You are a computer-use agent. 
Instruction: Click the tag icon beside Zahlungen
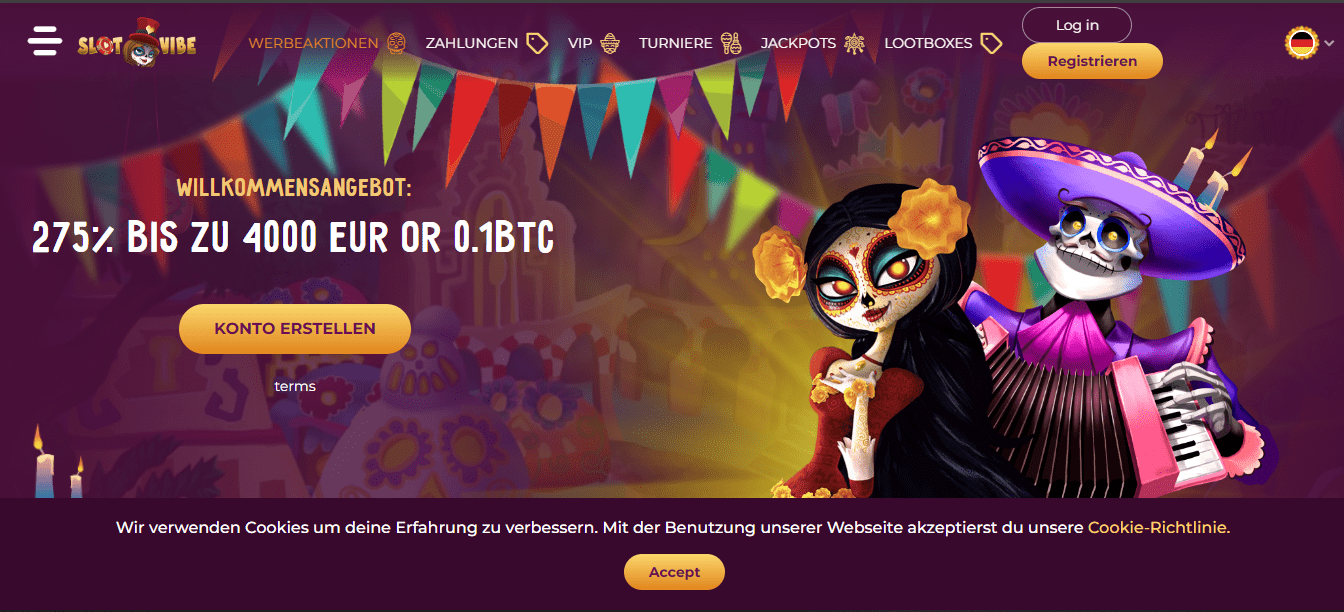(537, 43)
